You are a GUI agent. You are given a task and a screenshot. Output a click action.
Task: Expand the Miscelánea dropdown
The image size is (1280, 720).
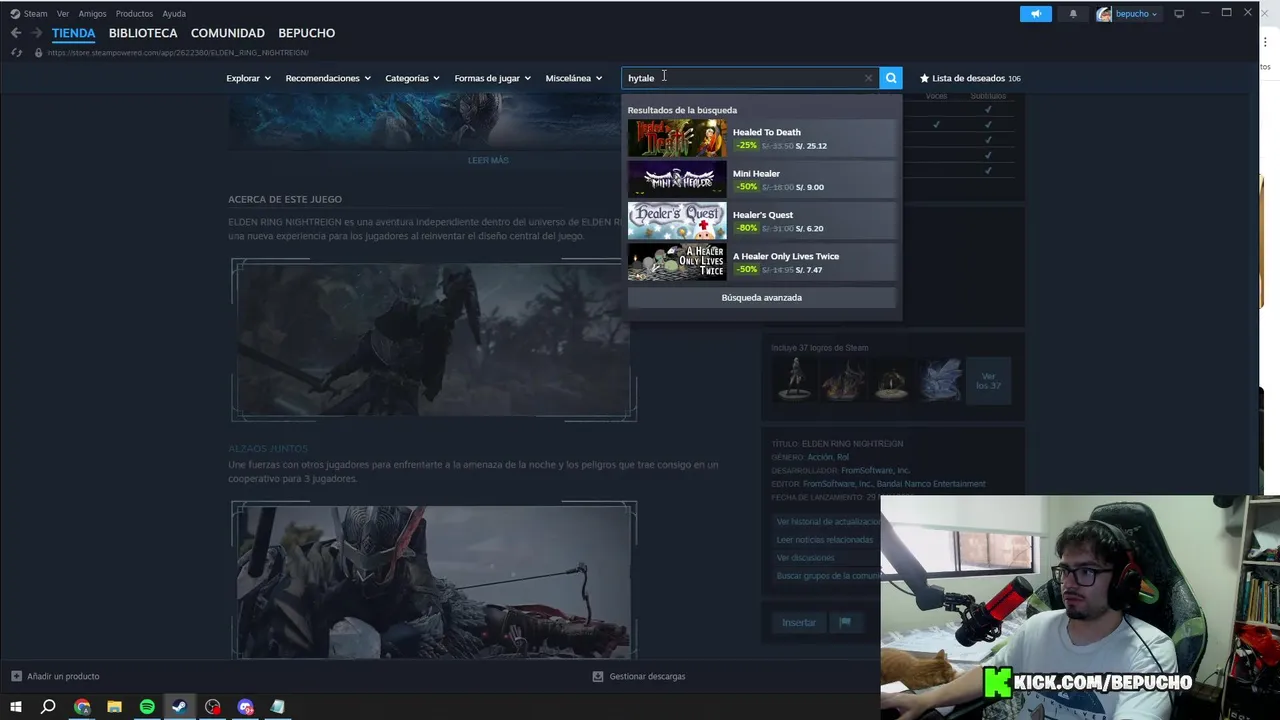[x=574, y=78]
